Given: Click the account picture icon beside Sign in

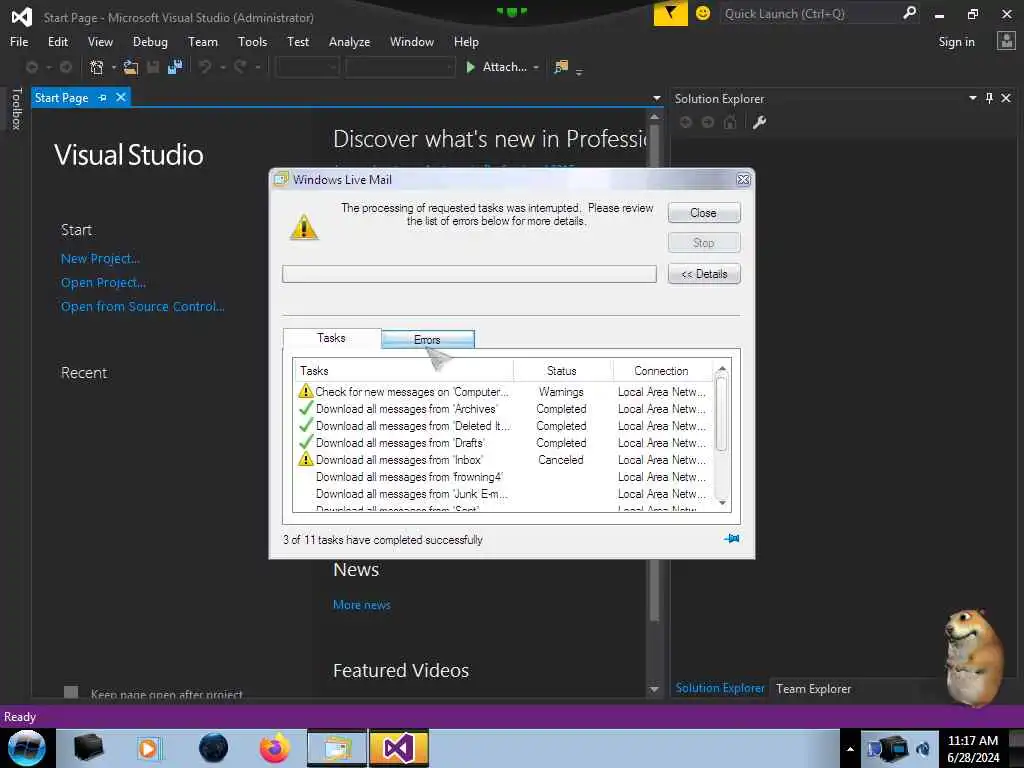Looking at the screenshot, I should pyautogui.click(x=1006, y=41).
